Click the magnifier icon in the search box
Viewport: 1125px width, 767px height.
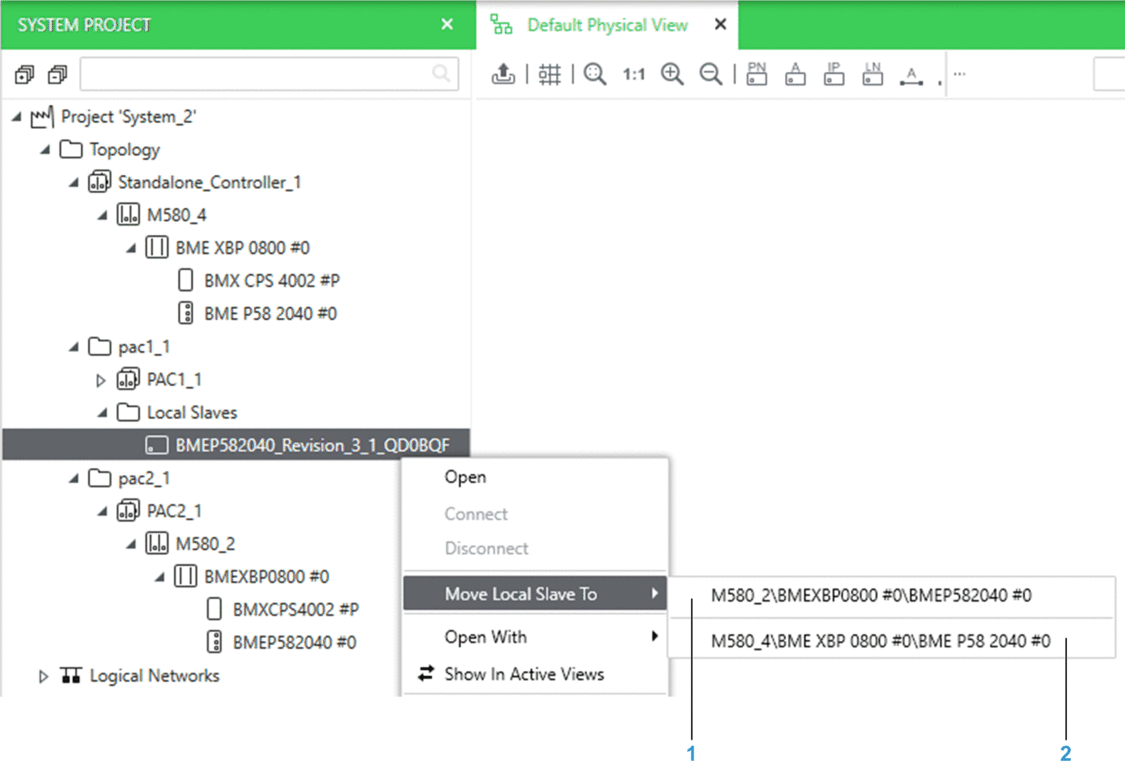[441, 73]
